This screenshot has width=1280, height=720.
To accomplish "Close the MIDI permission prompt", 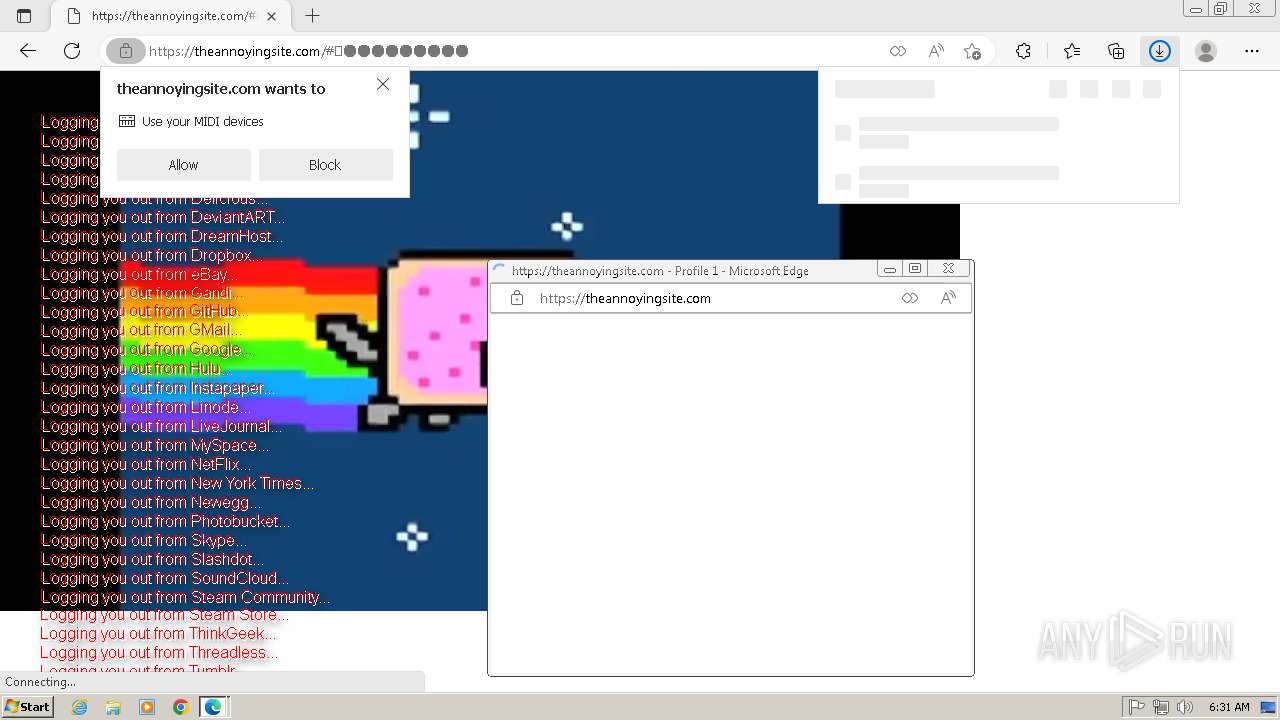I will pyautogui.click(x=383, y=85).
